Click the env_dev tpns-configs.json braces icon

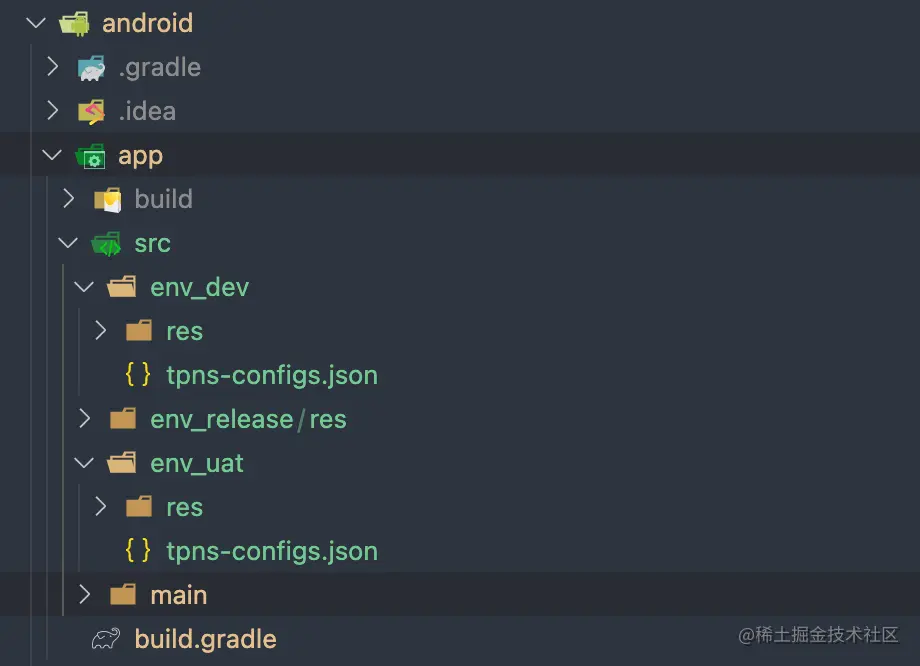point(139,375)
